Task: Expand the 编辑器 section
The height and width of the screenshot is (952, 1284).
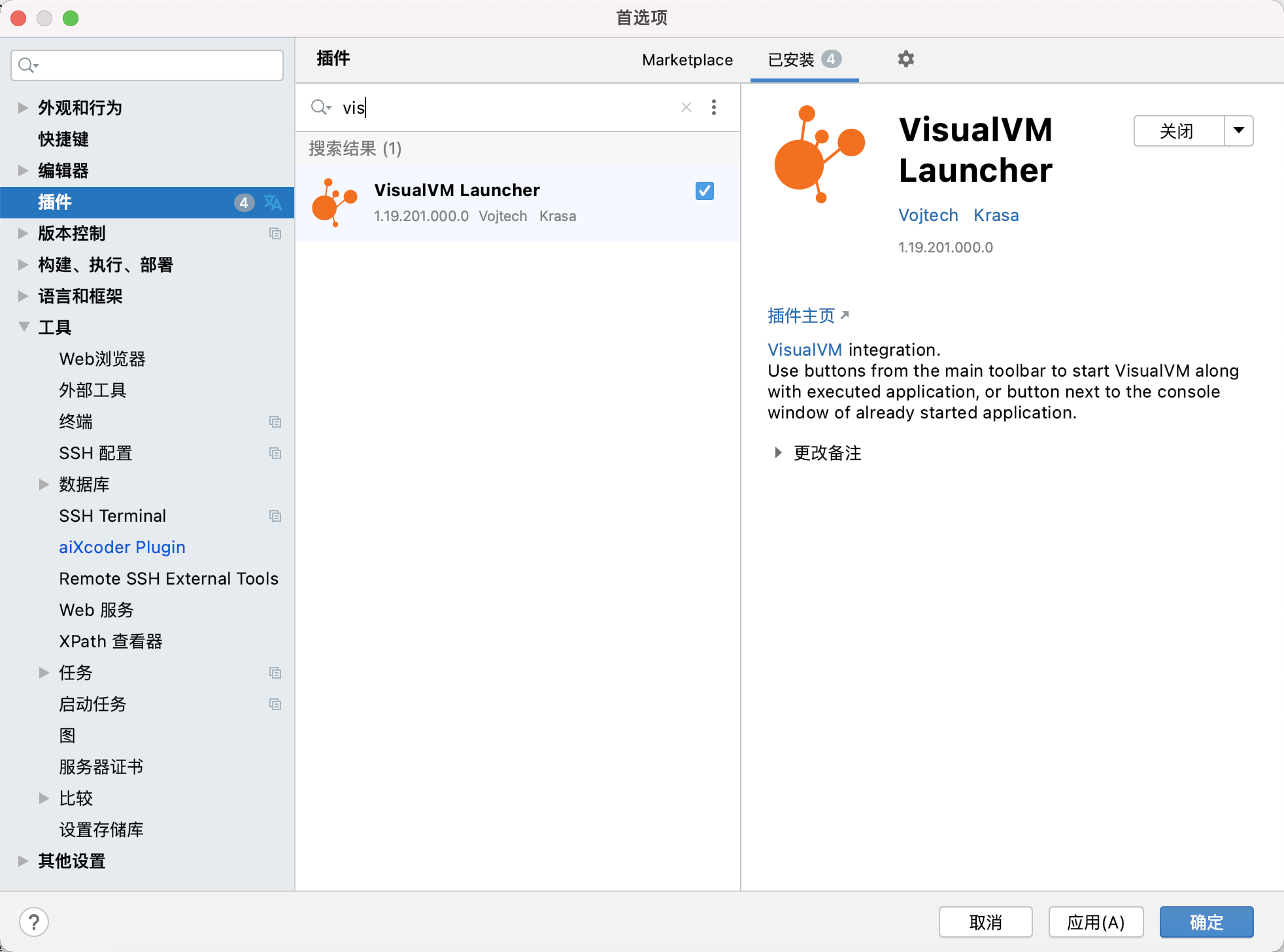Action: tap(24, 171)
